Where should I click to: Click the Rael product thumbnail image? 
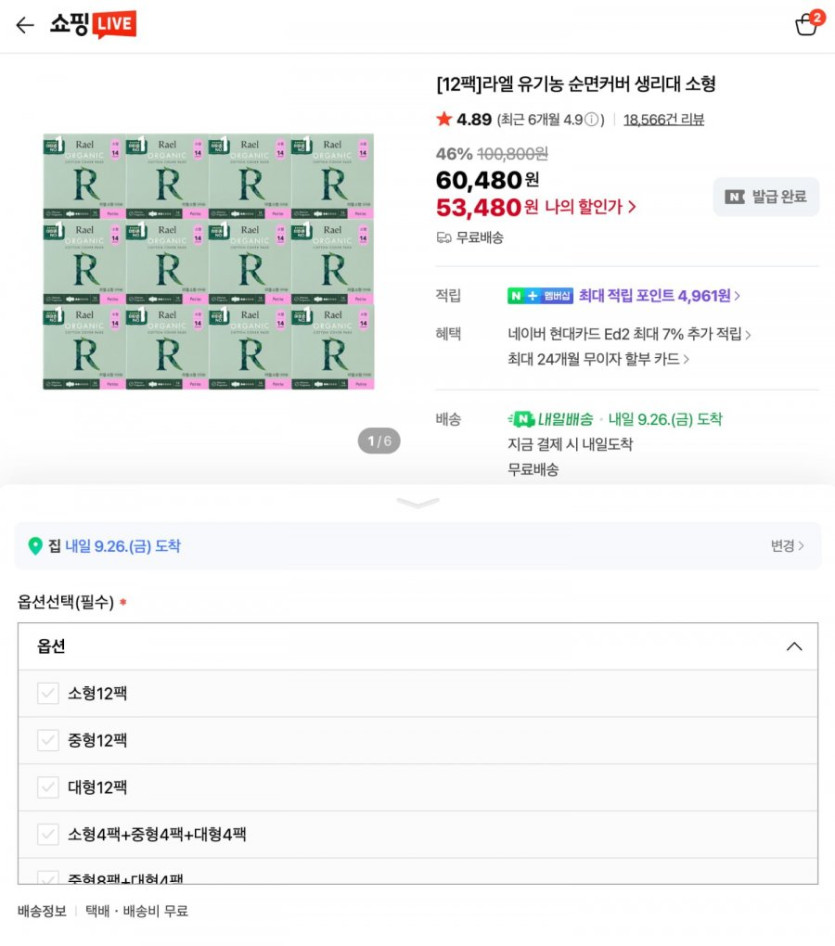pos(208,261)
